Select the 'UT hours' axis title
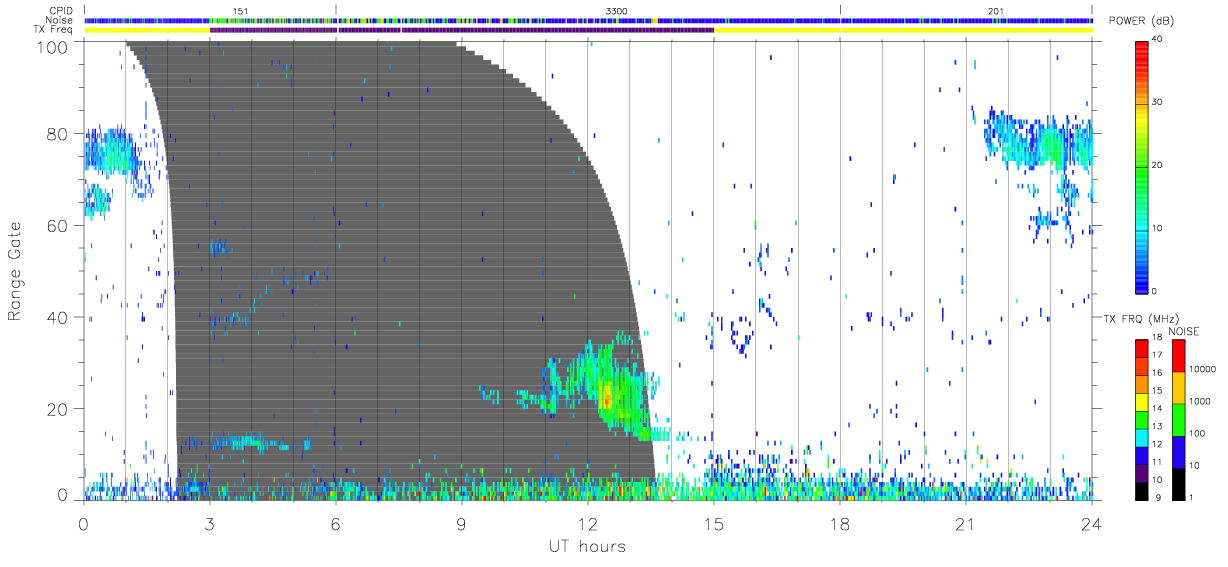Screen dimensions: 1228x567 [588, 546]
